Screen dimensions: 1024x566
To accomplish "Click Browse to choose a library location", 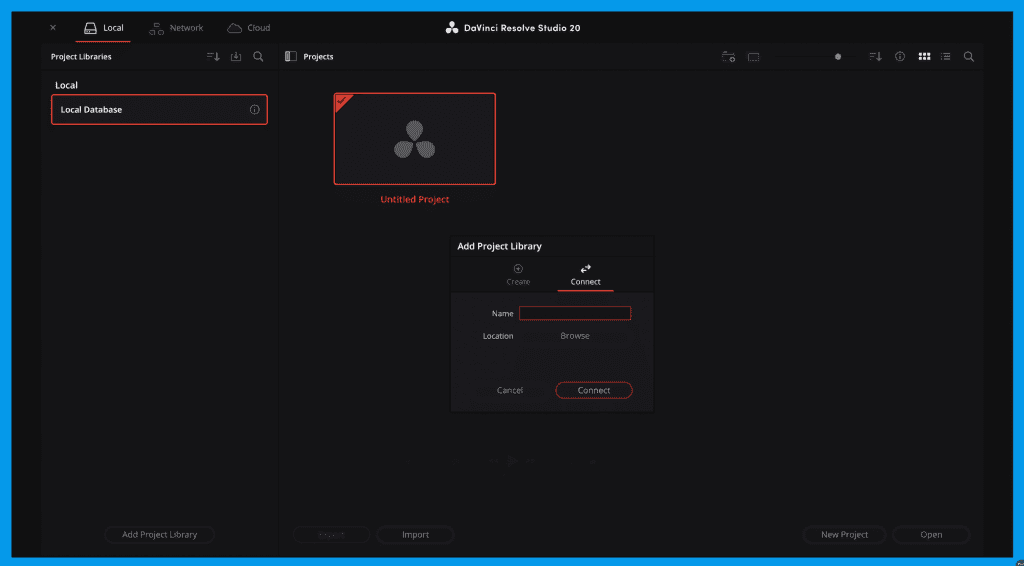I will pos(575,336).
